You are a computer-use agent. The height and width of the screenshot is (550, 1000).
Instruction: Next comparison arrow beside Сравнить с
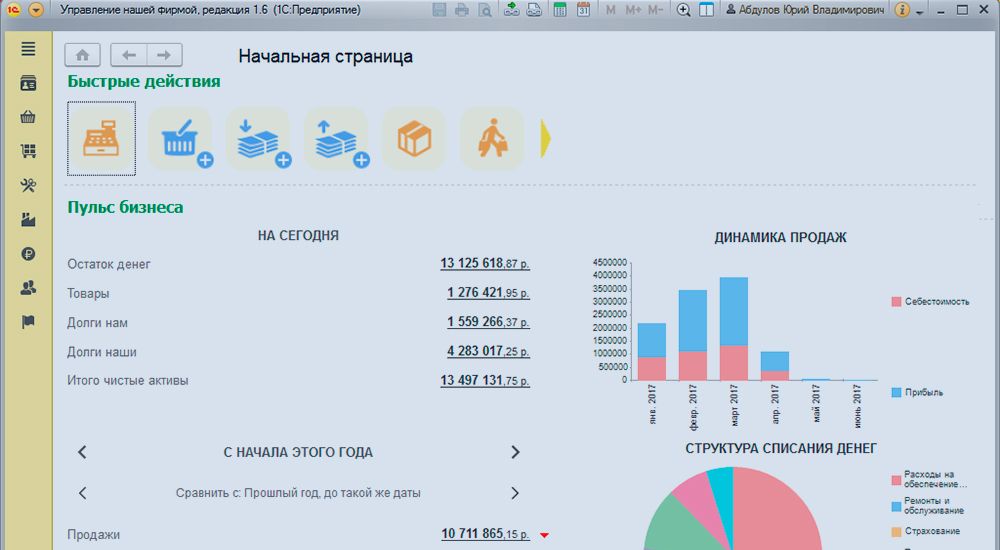515,493
